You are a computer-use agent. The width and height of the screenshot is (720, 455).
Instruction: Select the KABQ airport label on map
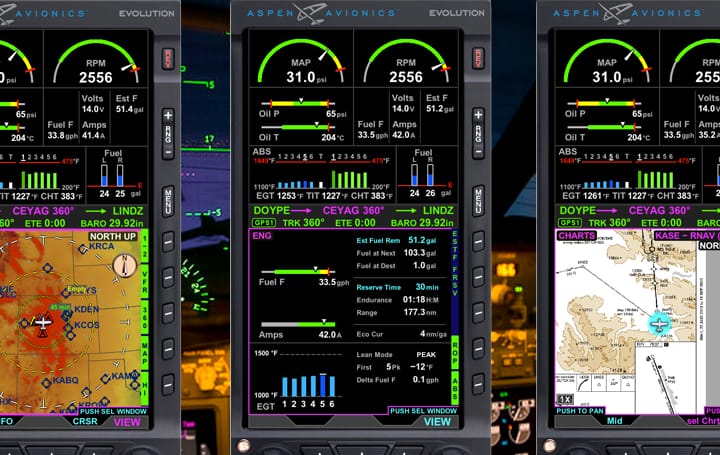coord(66,380)
